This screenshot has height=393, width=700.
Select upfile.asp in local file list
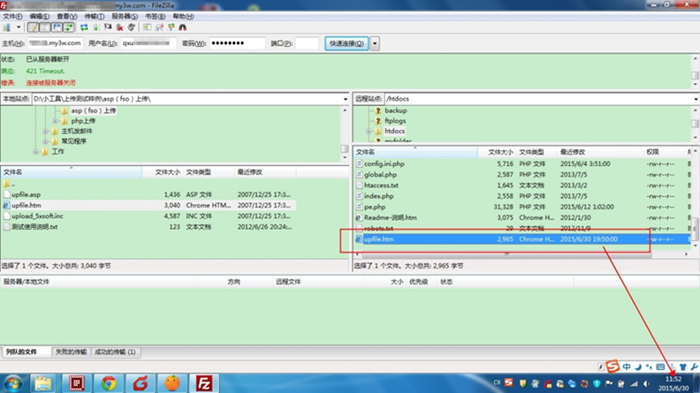point(26,194)
